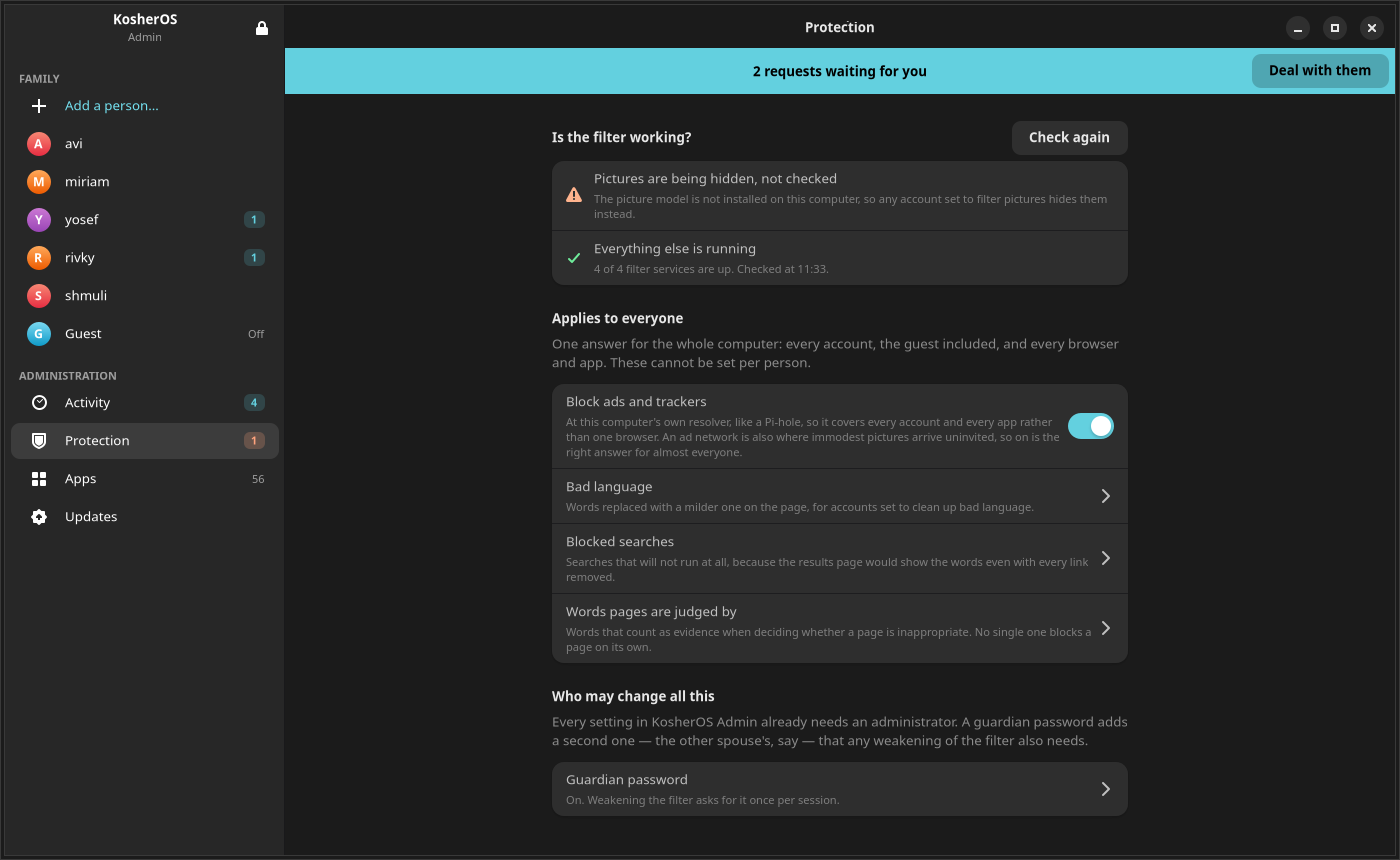Click the Blocked searches row title
Image resolution: width=1400 pixels, height=860 pixels.
tap(620, 542)
